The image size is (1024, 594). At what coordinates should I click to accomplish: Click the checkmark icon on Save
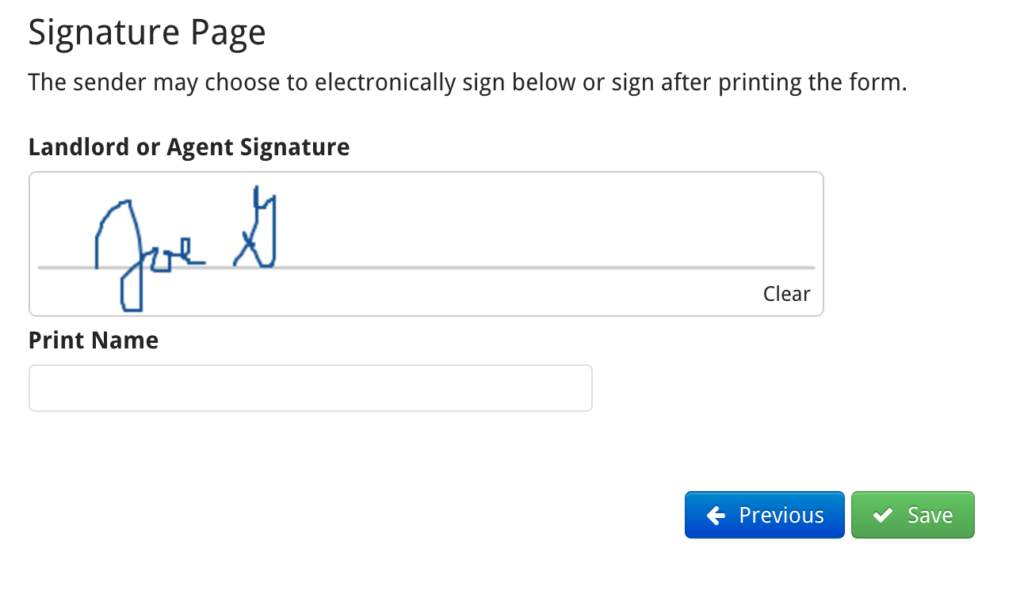tap(882, 514)
